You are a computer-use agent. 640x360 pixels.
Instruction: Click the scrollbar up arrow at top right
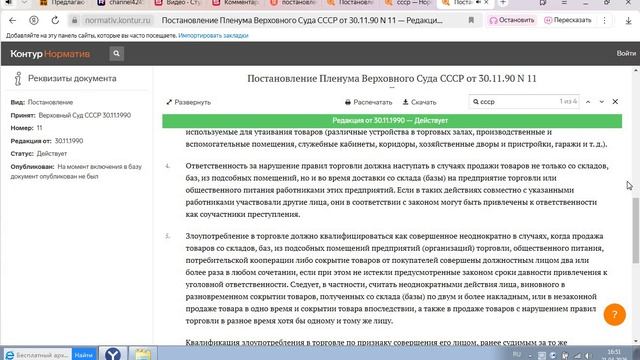(x=636, y=71)
